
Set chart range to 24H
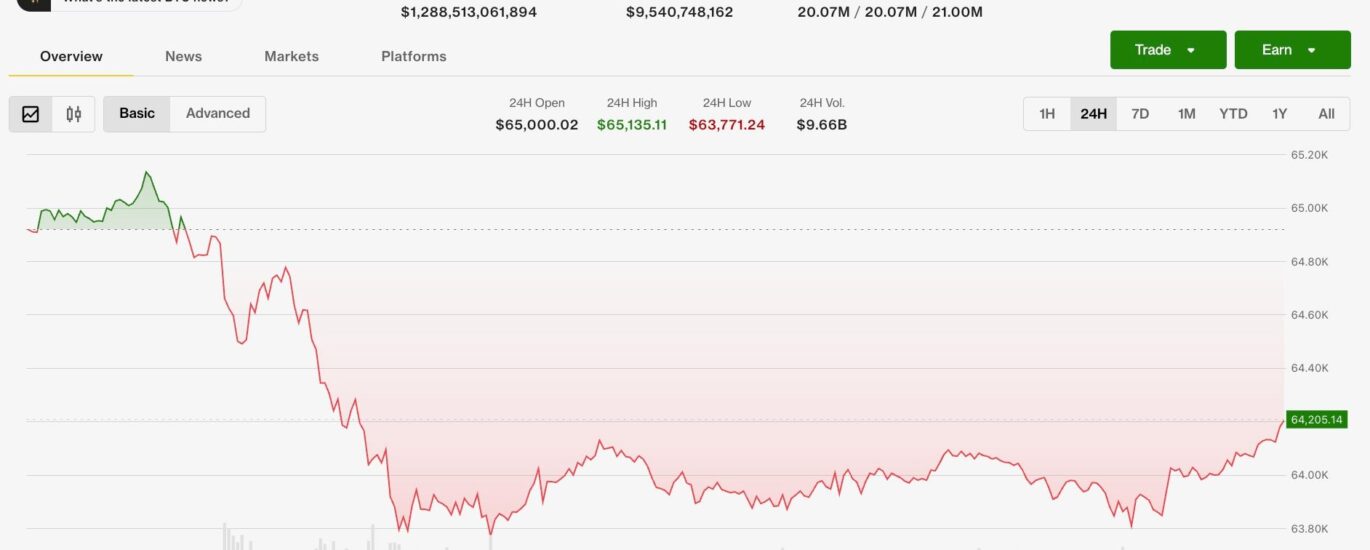[1093, 114]
